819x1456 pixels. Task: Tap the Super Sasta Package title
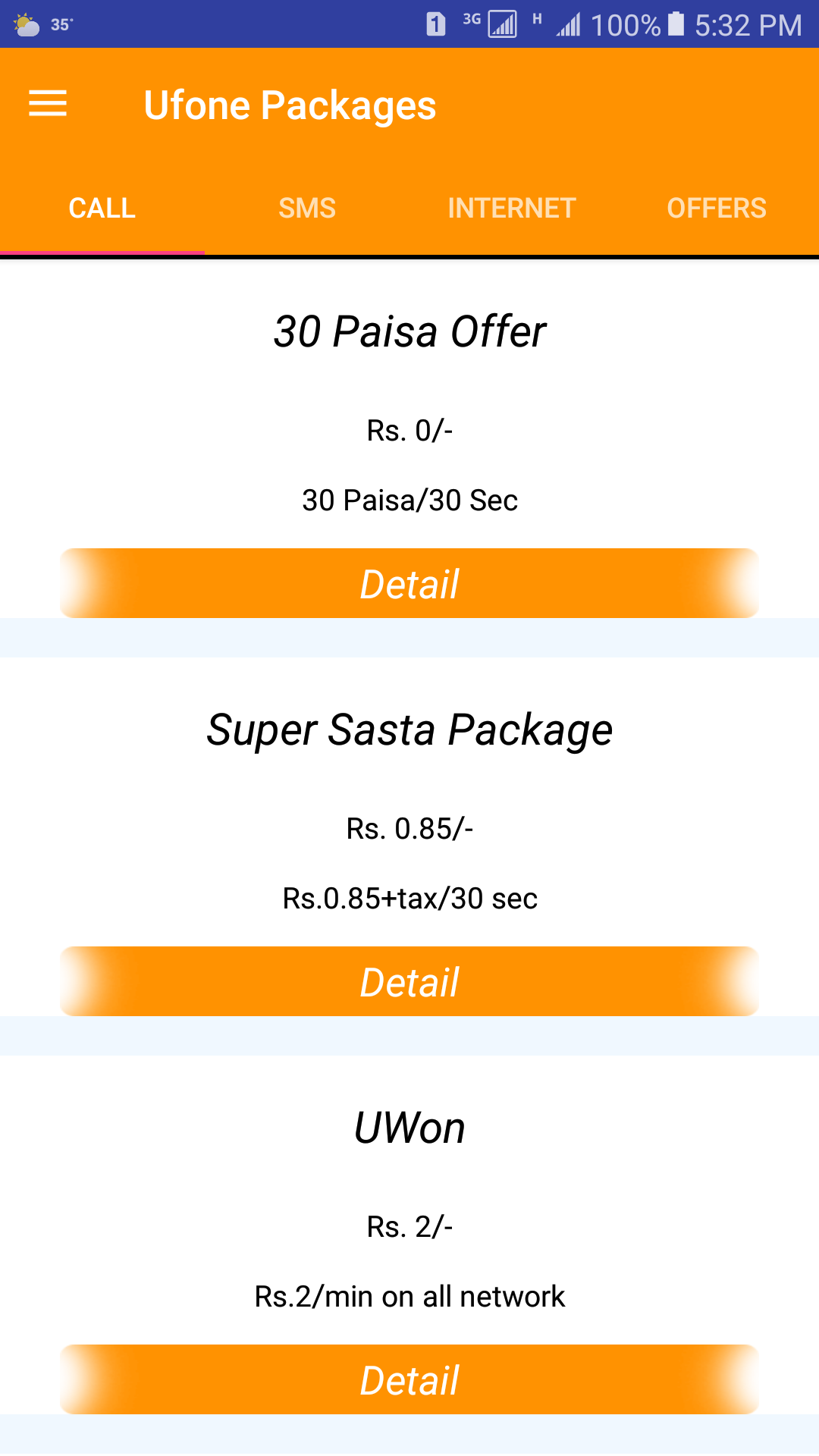click(409, 730)
